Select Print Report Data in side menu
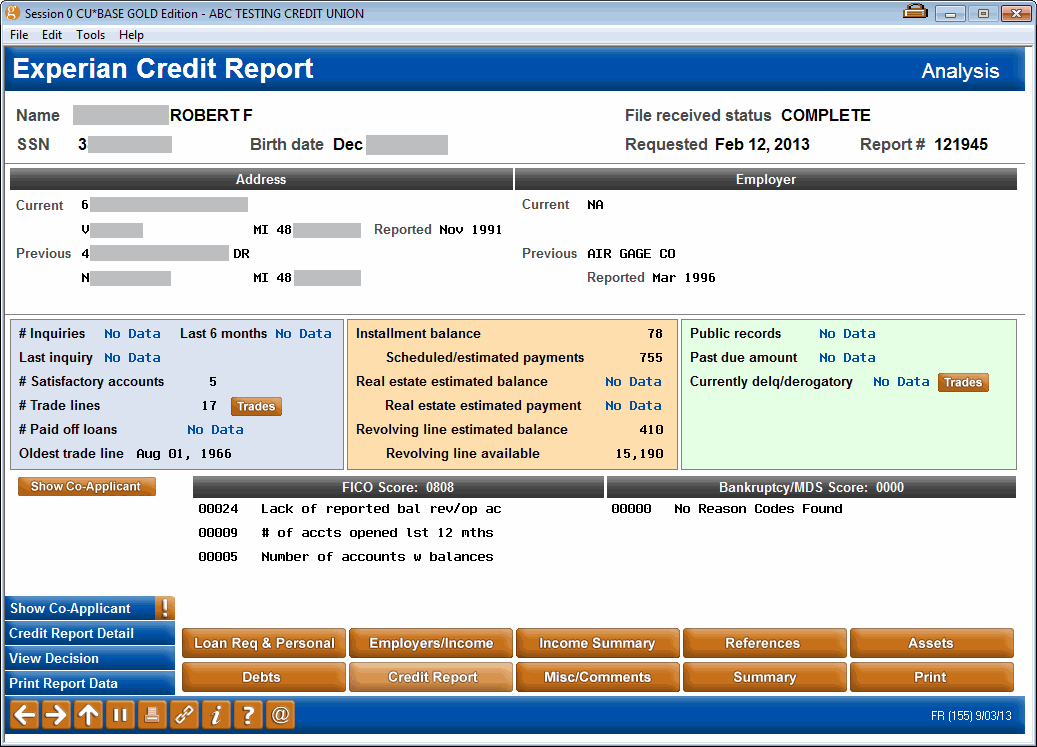Image resolution: width=1037 pixels, height=747 pixels. coord(90,684)
